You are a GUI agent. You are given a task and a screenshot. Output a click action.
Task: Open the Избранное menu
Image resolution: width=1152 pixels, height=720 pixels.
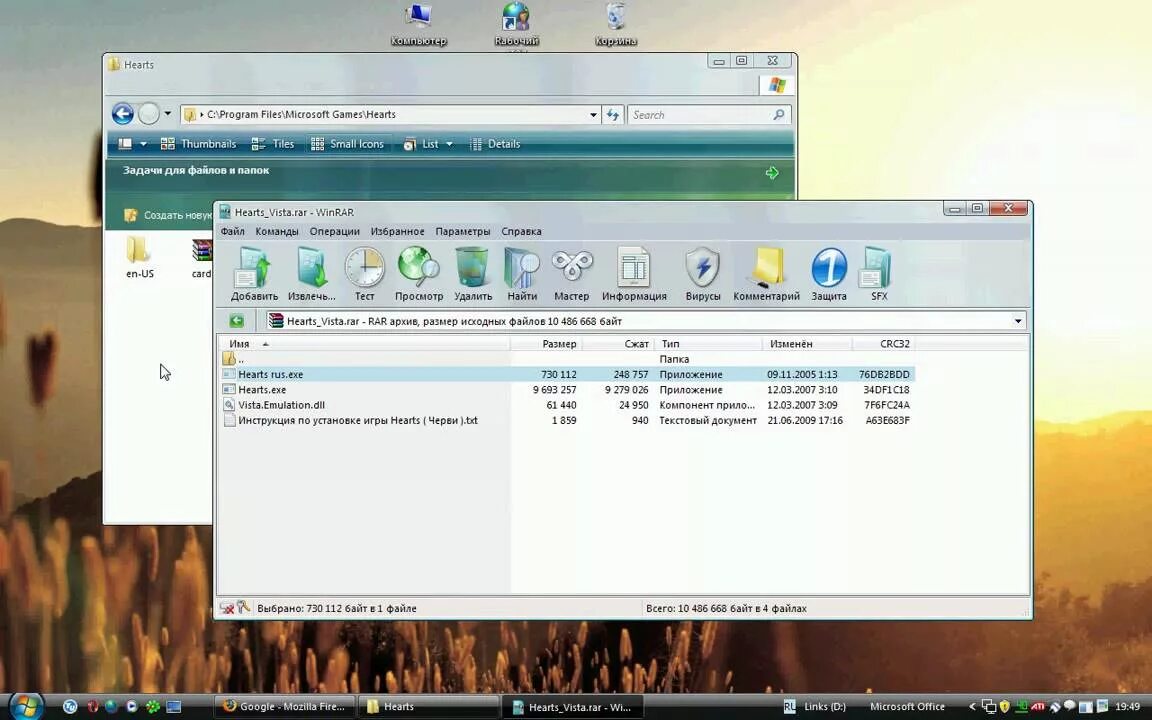(x=397, y=231)
